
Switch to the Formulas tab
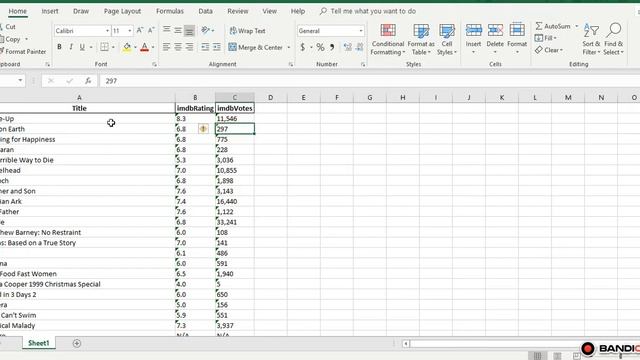(x=170, y=11)
